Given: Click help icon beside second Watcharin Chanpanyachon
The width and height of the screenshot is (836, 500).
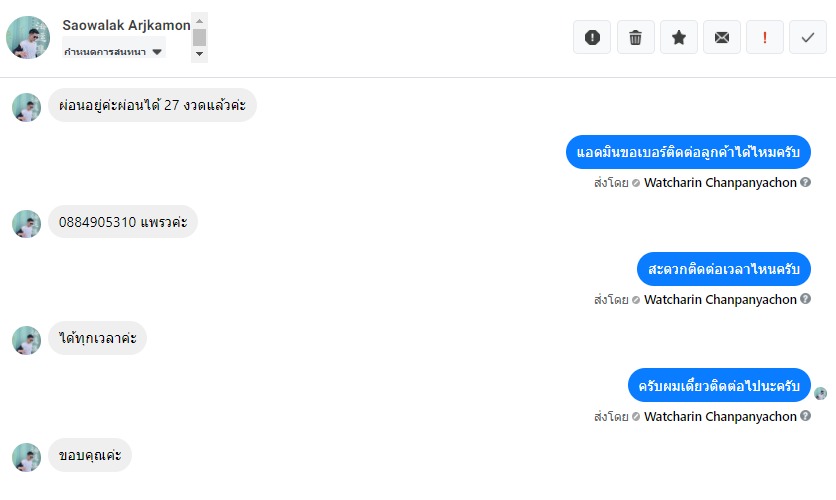Looking at the screenshot, I should point(806,299).
